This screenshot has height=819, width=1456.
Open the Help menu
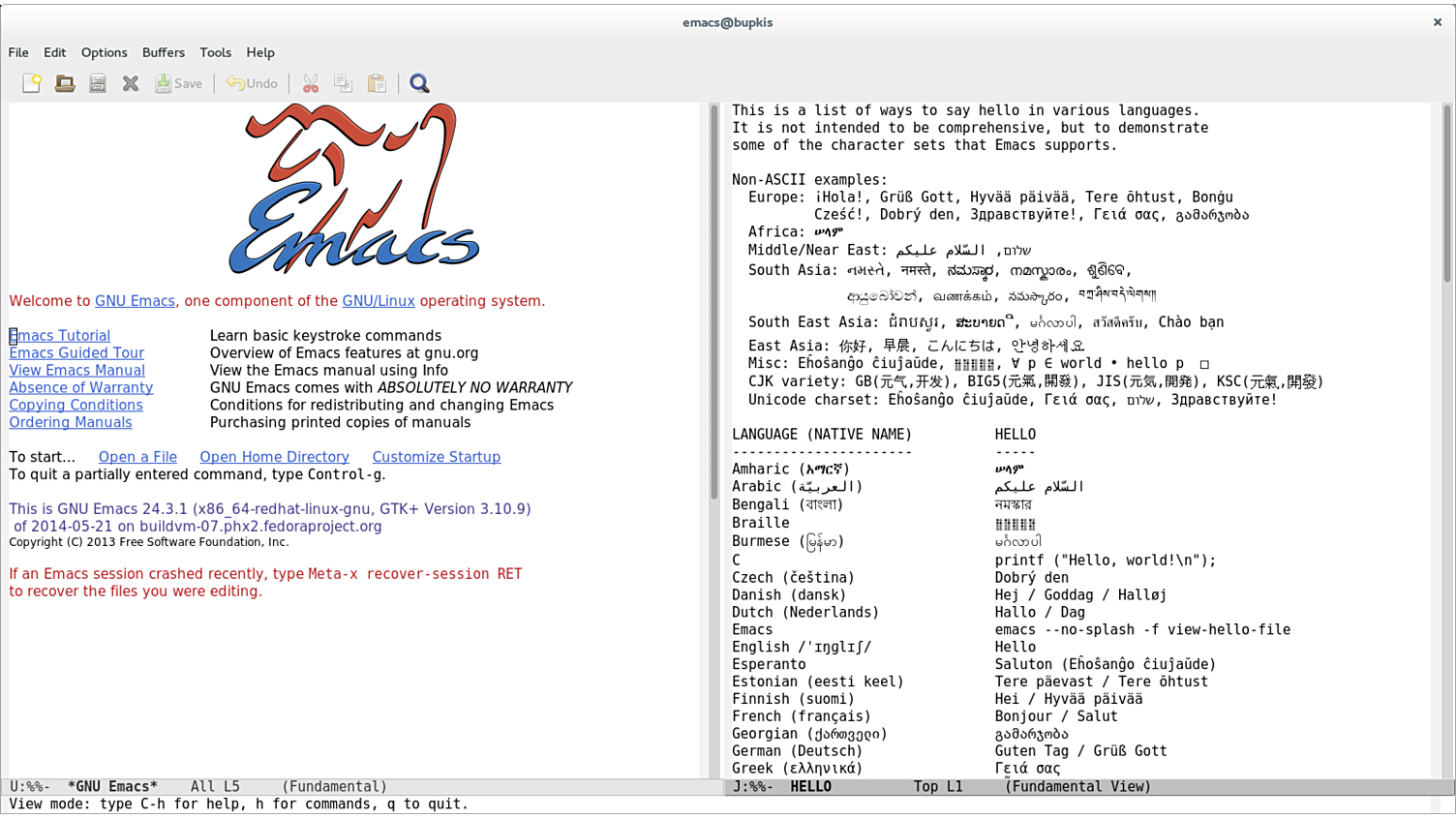coord(259,52)
